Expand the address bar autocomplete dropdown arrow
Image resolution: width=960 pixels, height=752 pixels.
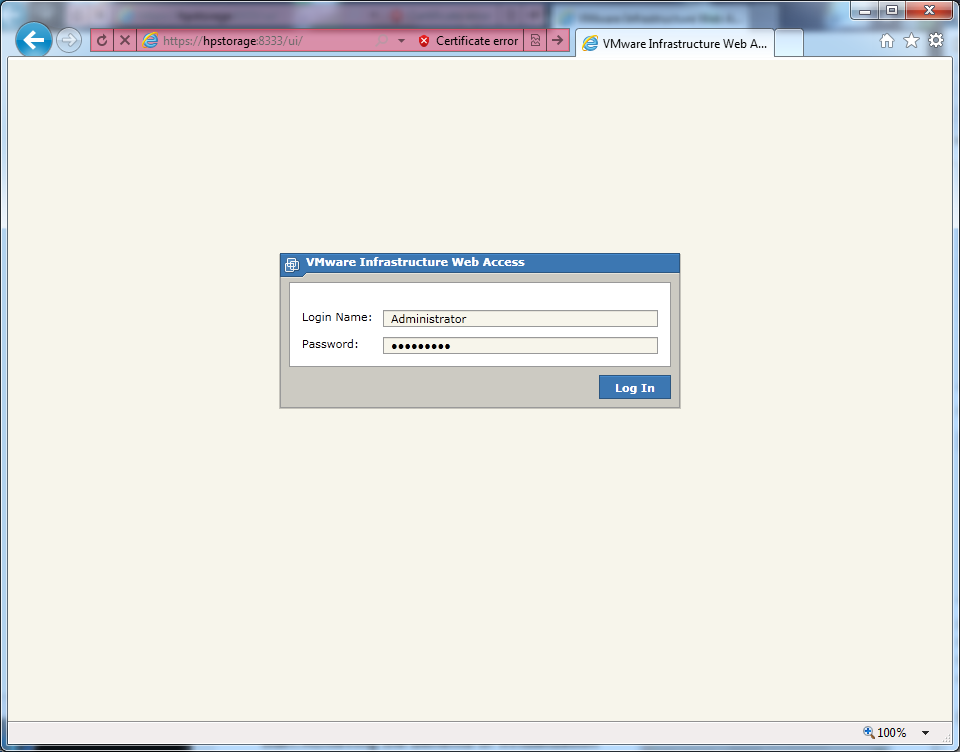(x=402, y=41)
